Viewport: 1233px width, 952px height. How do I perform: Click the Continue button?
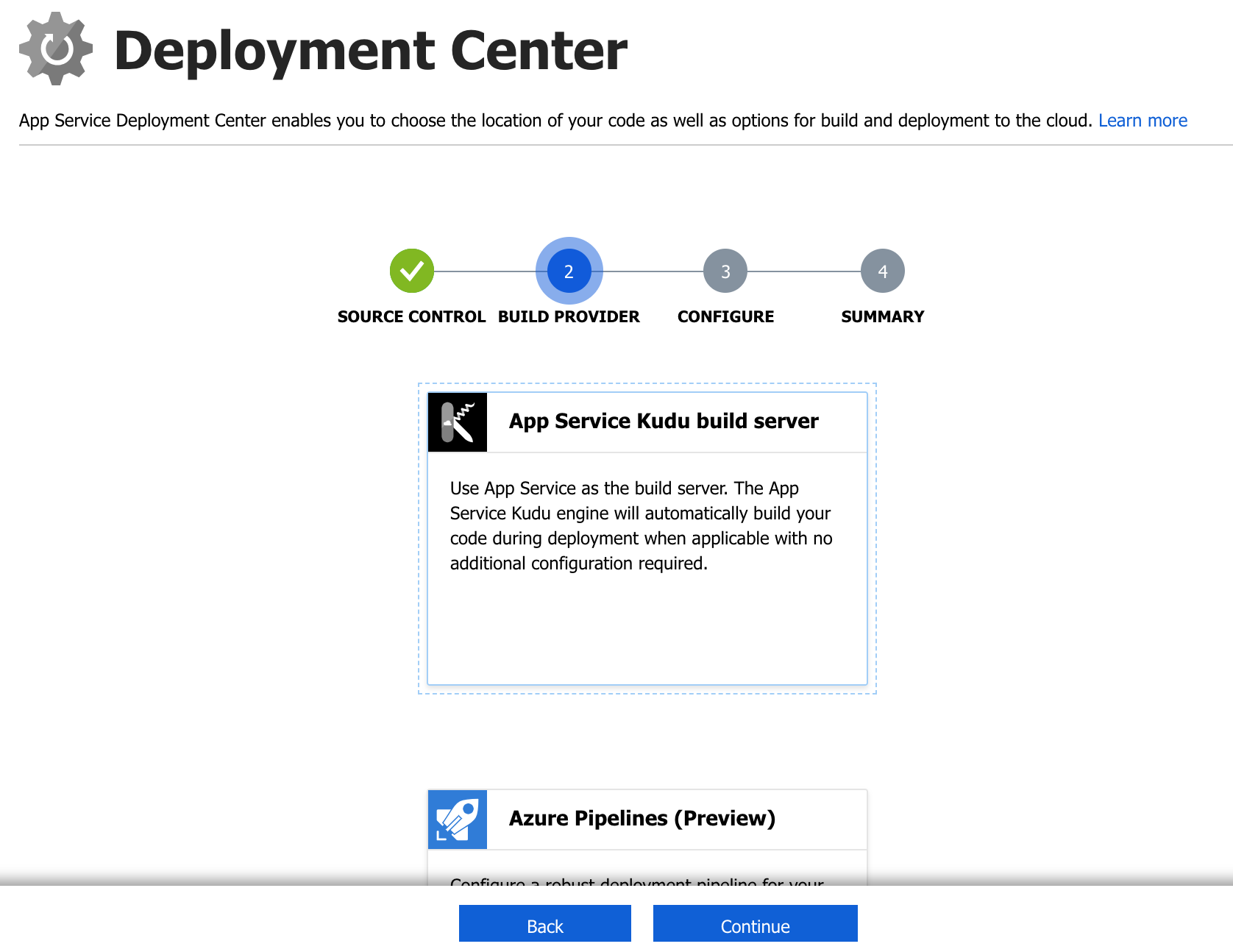[756, 923]
